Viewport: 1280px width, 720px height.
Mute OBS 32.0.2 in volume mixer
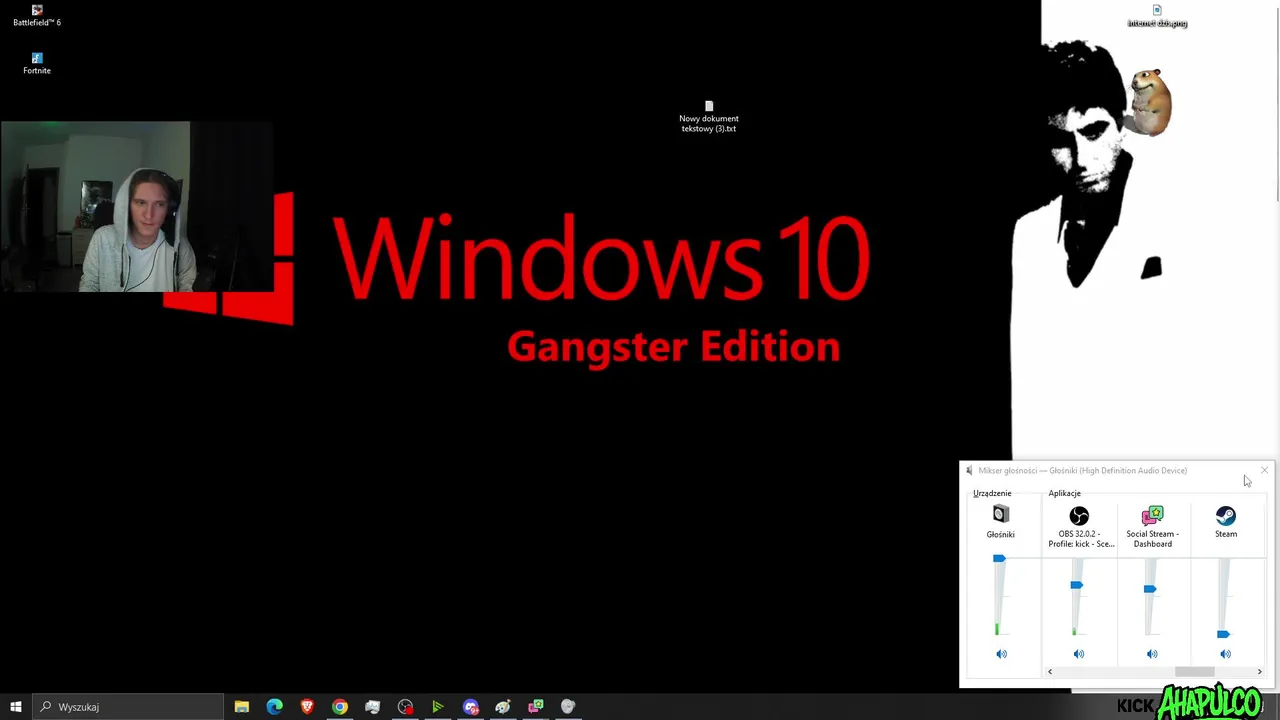pos(1078,654)
